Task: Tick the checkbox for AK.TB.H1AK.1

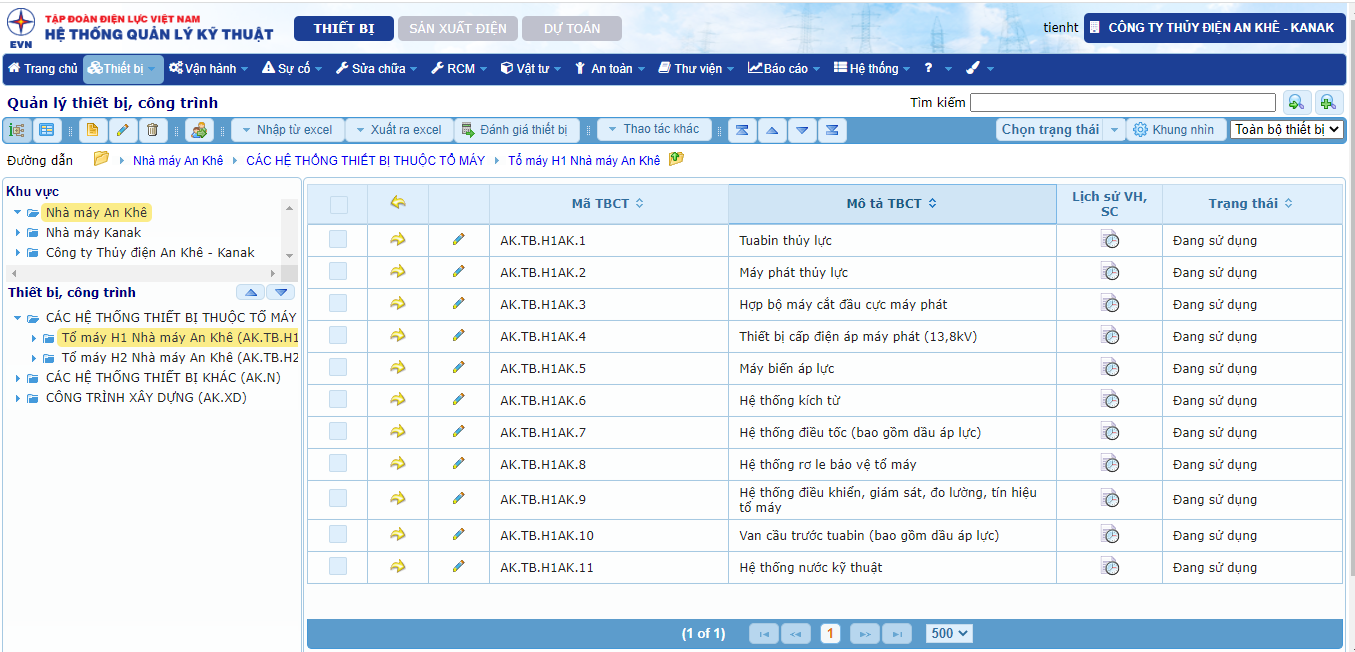Action: 338,240
